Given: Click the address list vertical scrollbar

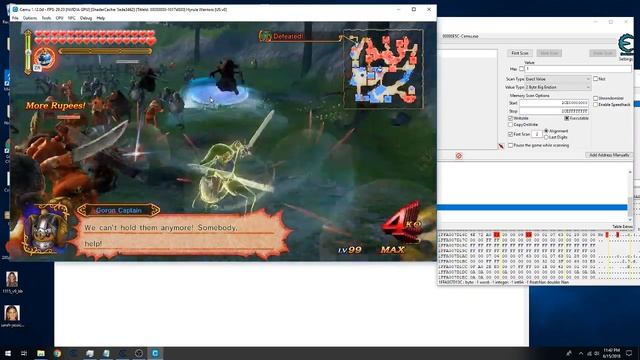Looking at the screenshot, I should 630,196.
